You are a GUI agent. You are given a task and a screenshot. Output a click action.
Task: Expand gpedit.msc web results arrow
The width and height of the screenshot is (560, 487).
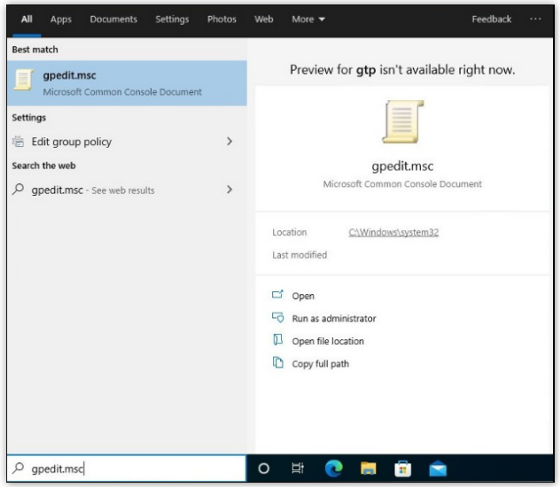point(229,189)
